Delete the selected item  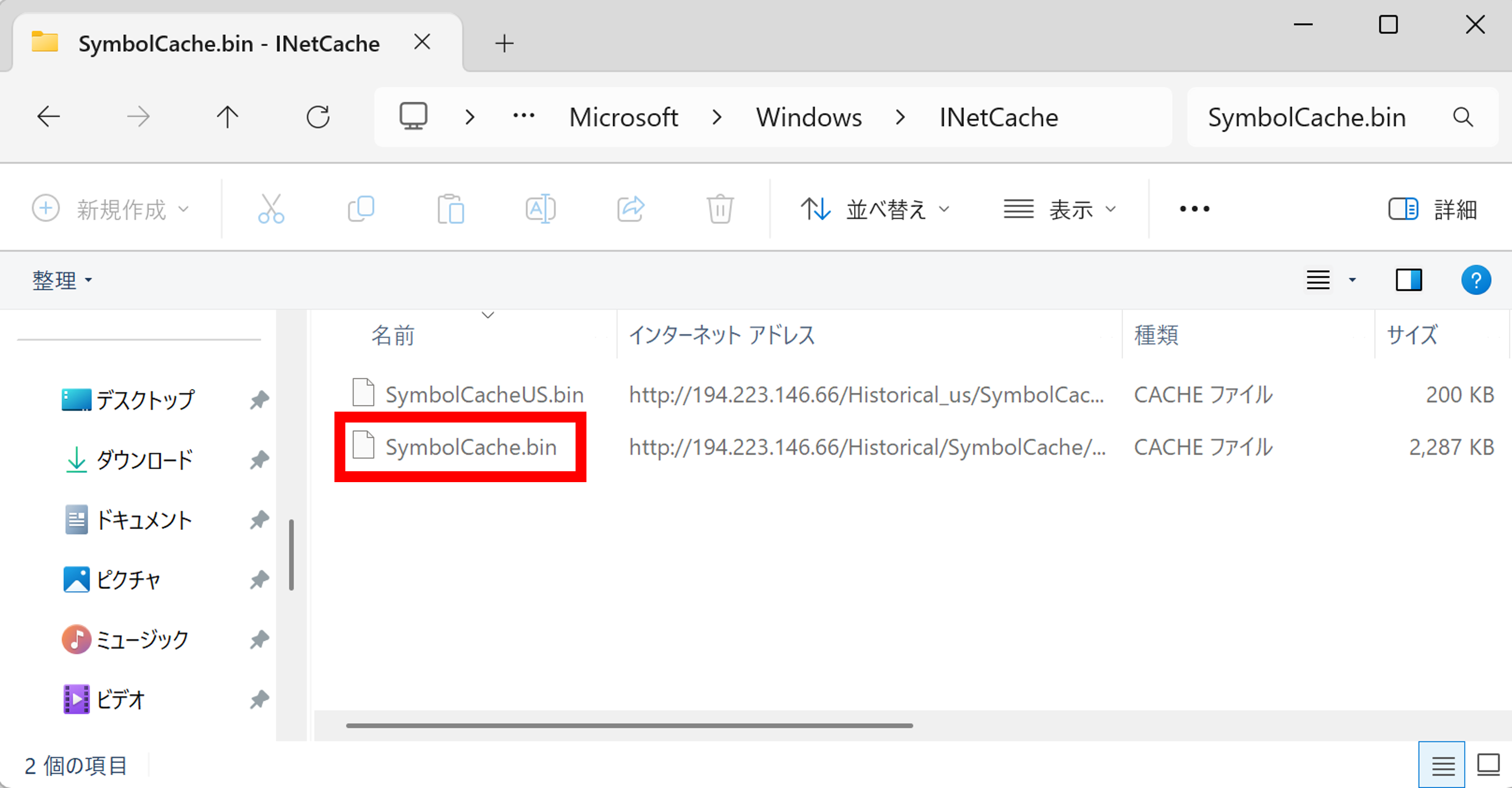tap(720, 208)
